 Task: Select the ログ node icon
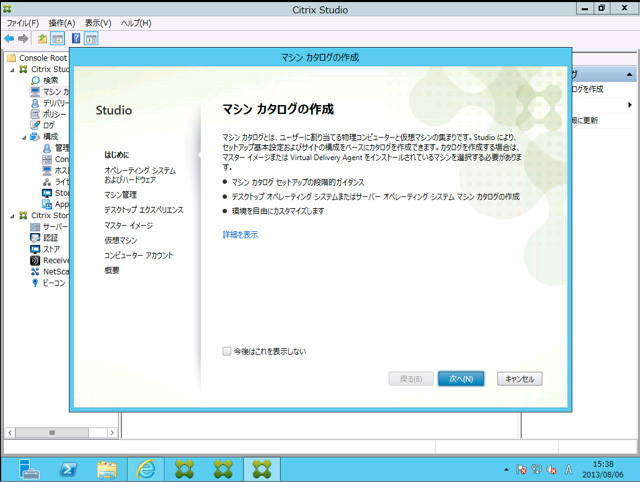pyautogui.click(x=36, y=125)
